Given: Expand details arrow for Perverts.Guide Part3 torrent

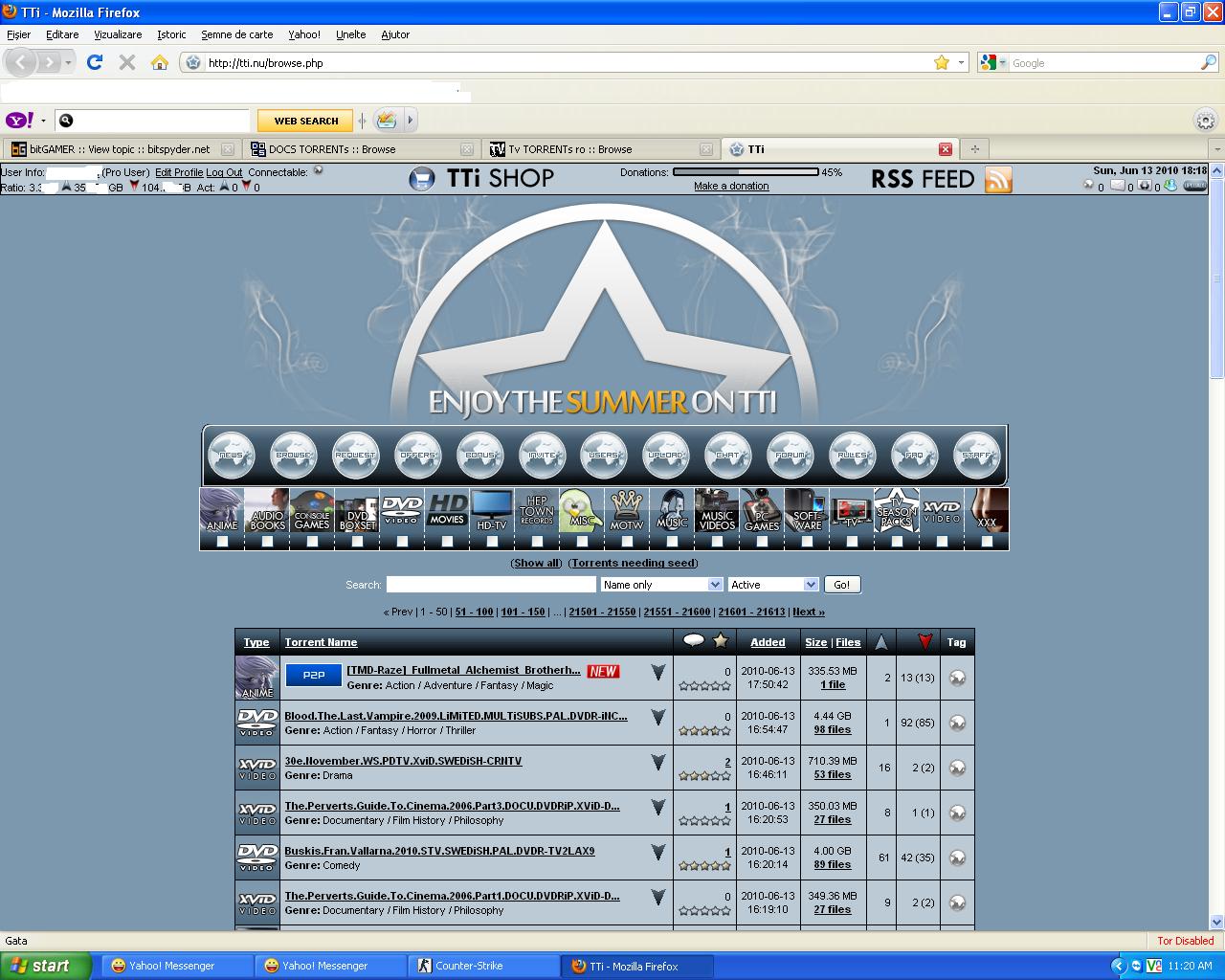Looking at the screenshot, I should (x=658, y=808).
